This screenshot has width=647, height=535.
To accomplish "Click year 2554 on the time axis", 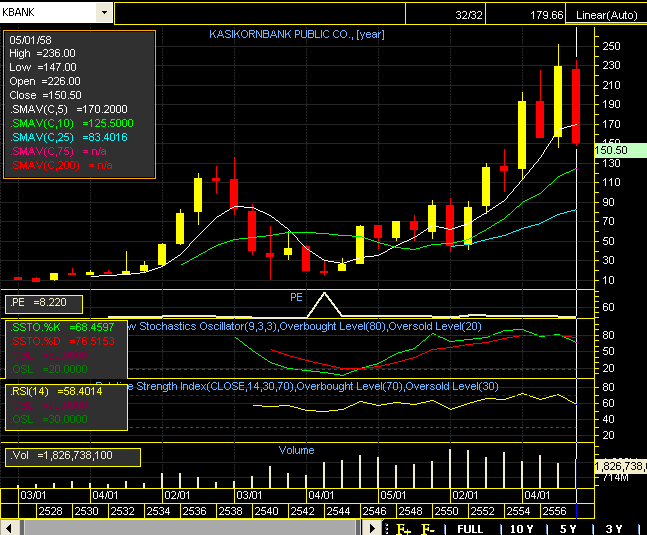I will point(518,511).
